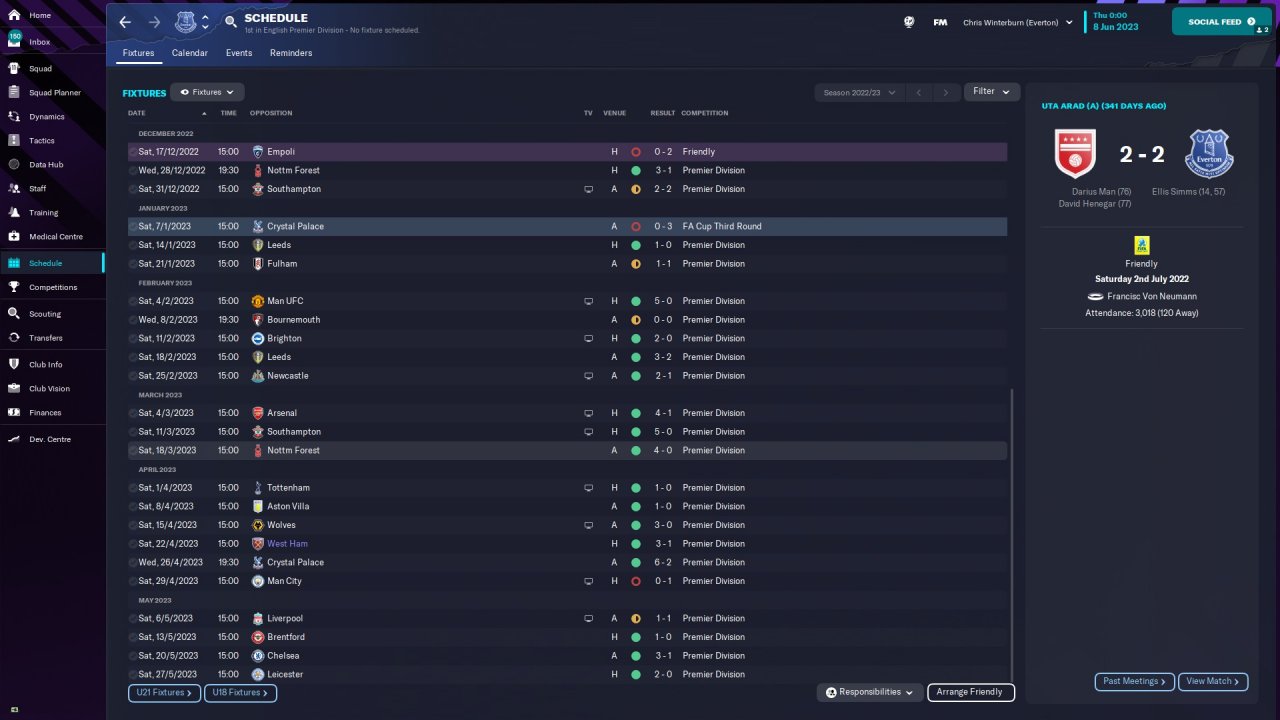
Task: Open the Social Feed button
Action: [x=1221, y=22]
